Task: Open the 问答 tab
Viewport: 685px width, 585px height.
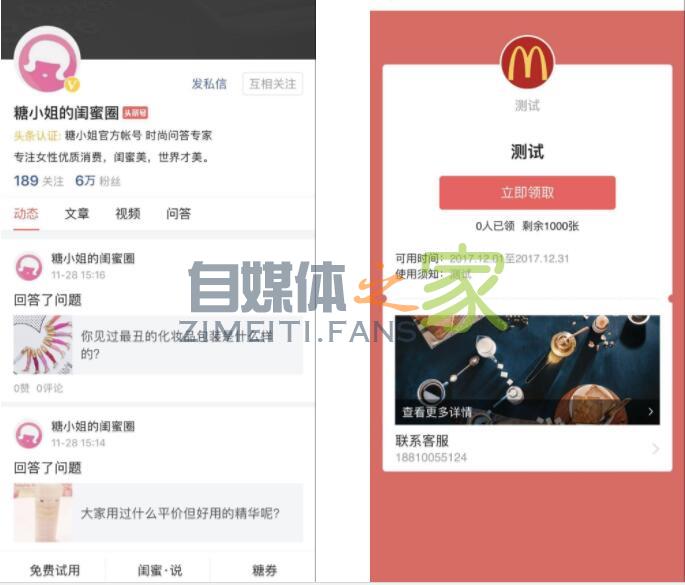Action: pos(178,214)
